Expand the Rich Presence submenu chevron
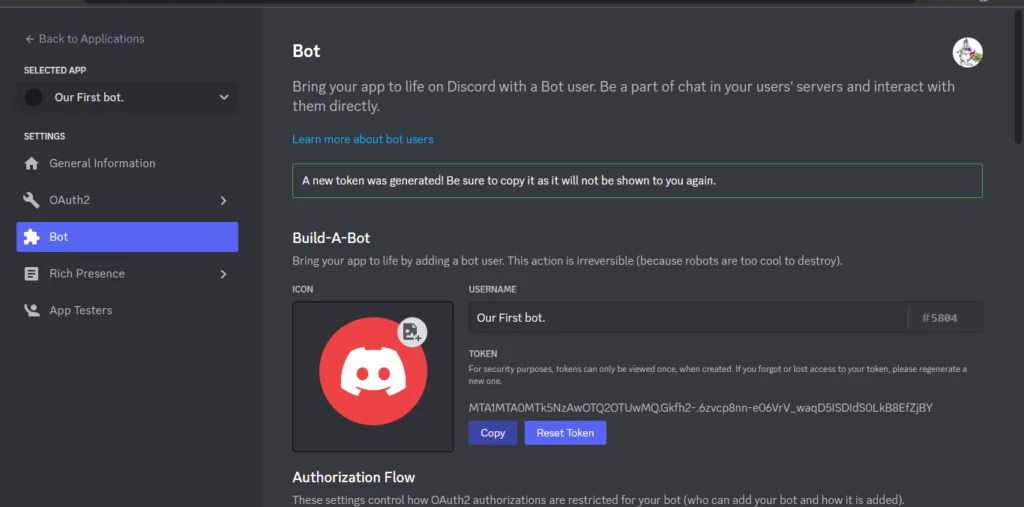This screenshot has height=507, width=1024. click(x=223, y=274)
